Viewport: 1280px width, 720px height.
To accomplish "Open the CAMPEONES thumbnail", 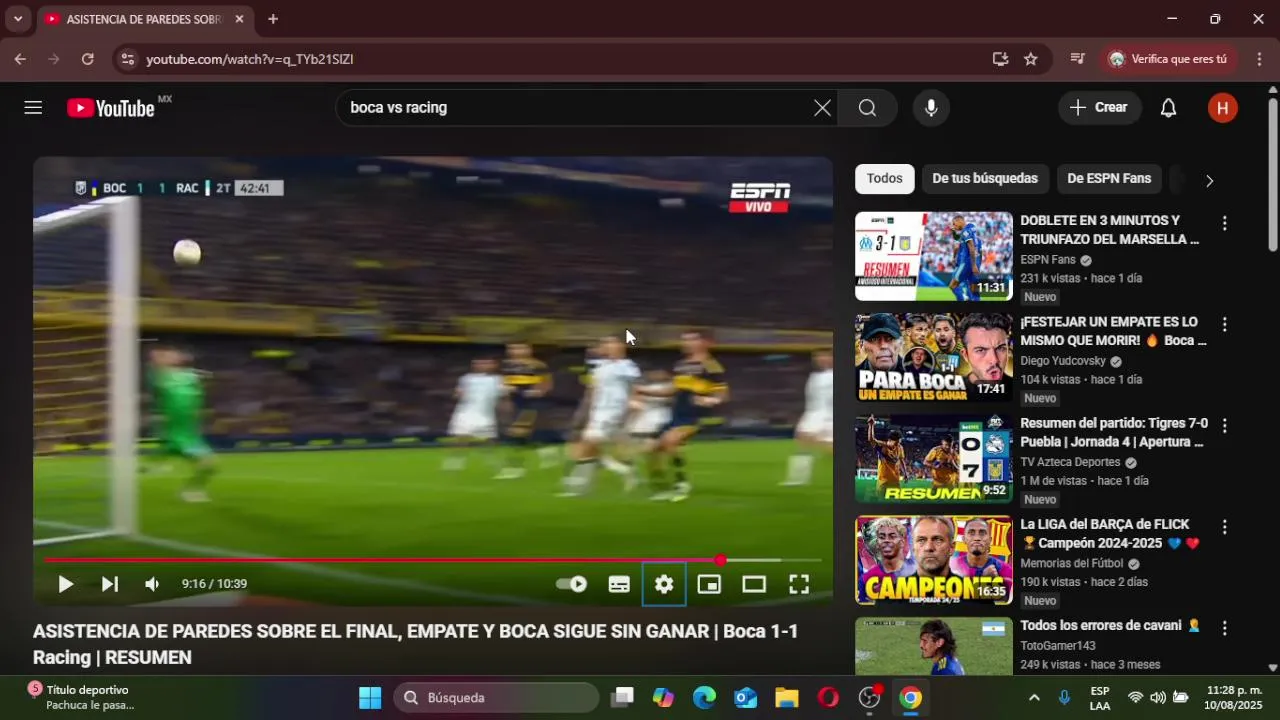I will tap(934, 560).
